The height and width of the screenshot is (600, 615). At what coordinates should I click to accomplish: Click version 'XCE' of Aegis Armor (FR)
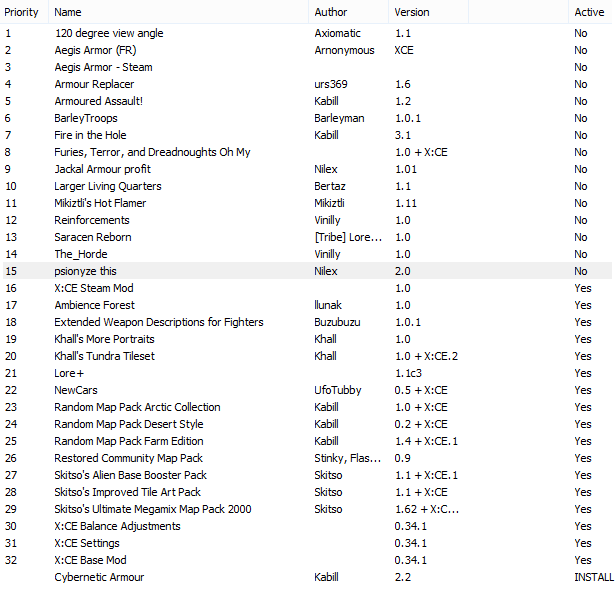point(404,50)
